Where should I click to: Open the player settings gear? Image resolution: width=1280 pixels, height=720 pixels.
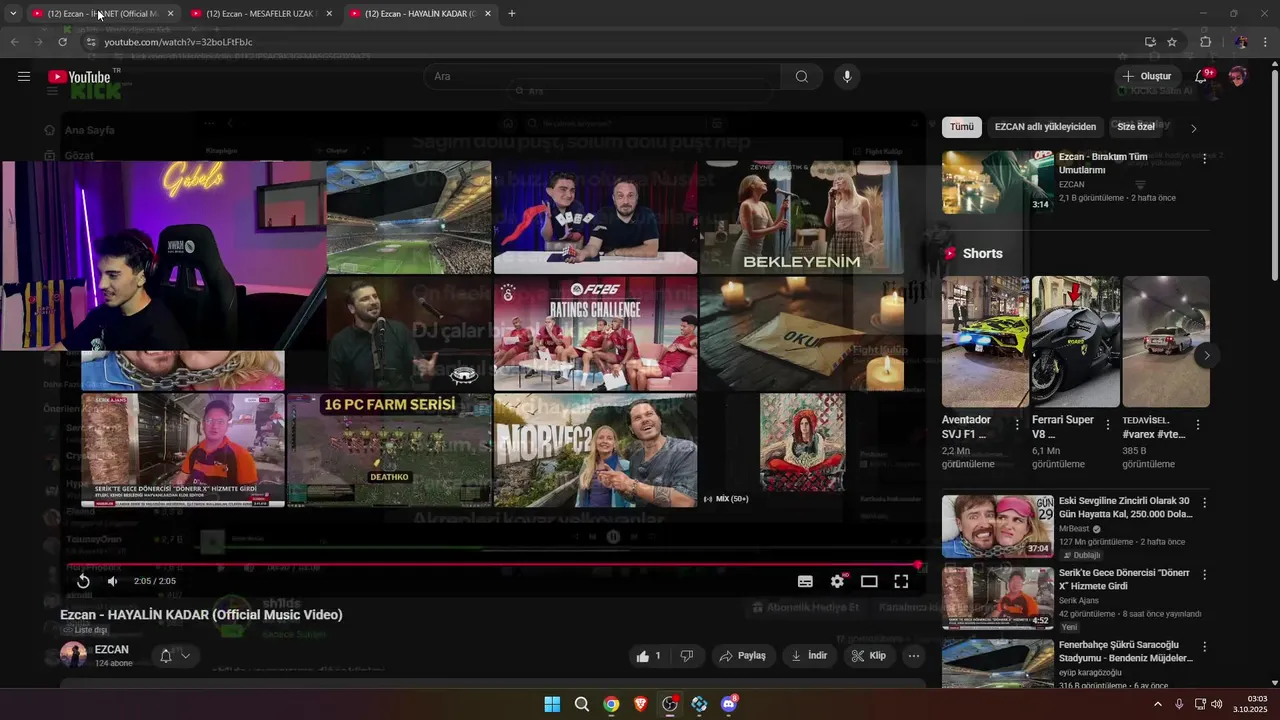coord(837,581)
